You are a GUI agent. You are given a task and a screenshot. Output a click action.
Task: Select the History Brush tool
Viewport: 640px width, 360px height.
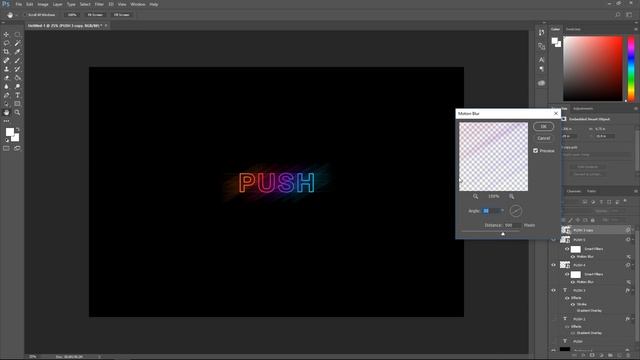(x=17, y=69)
